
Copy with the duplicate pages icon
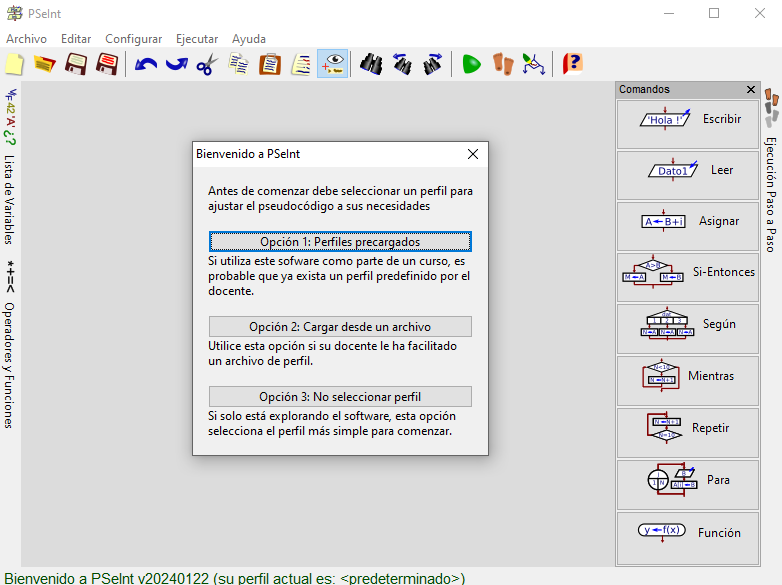tap(238, 64)
